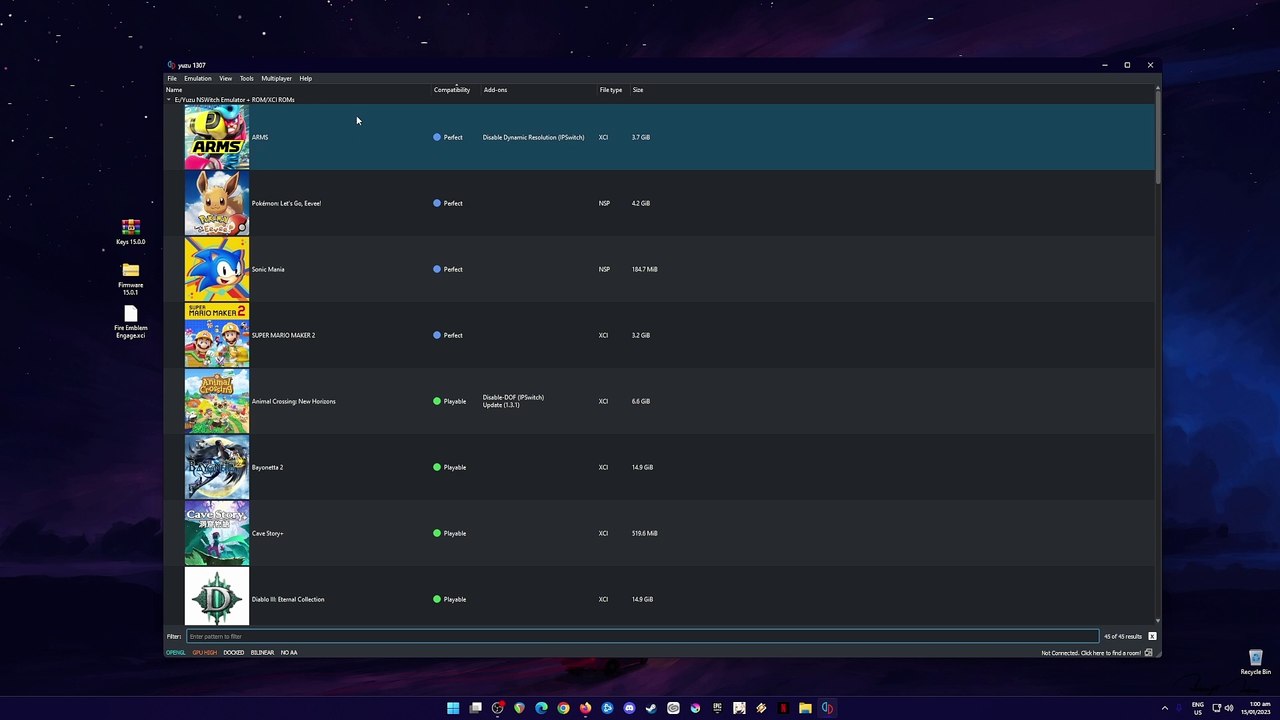This screenshot has width=1280, height=720.
Task: Select the Pokémon Let's Go Eevee cover art
Action: pyautogui.click(x=217, y=203)
